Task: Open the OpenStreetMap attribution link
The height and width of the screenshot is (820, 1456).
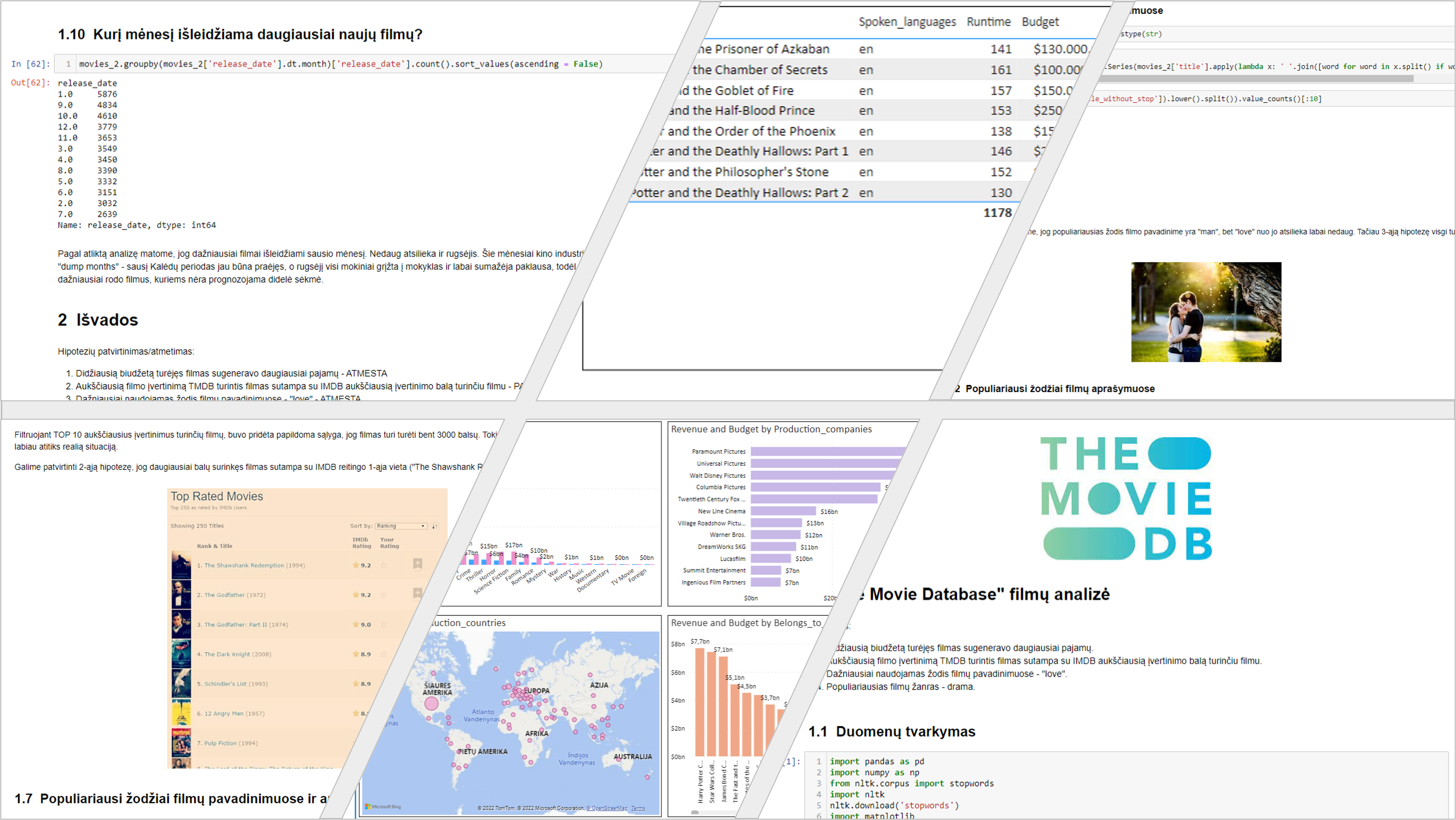Action: point(606,808)
